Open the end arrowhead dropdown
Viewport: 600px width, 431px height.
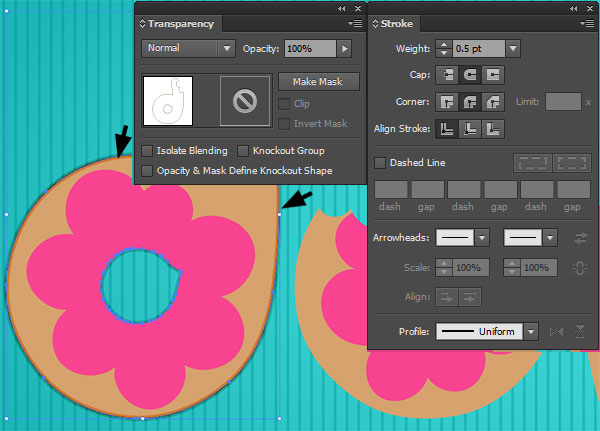[x=550, y=238]
